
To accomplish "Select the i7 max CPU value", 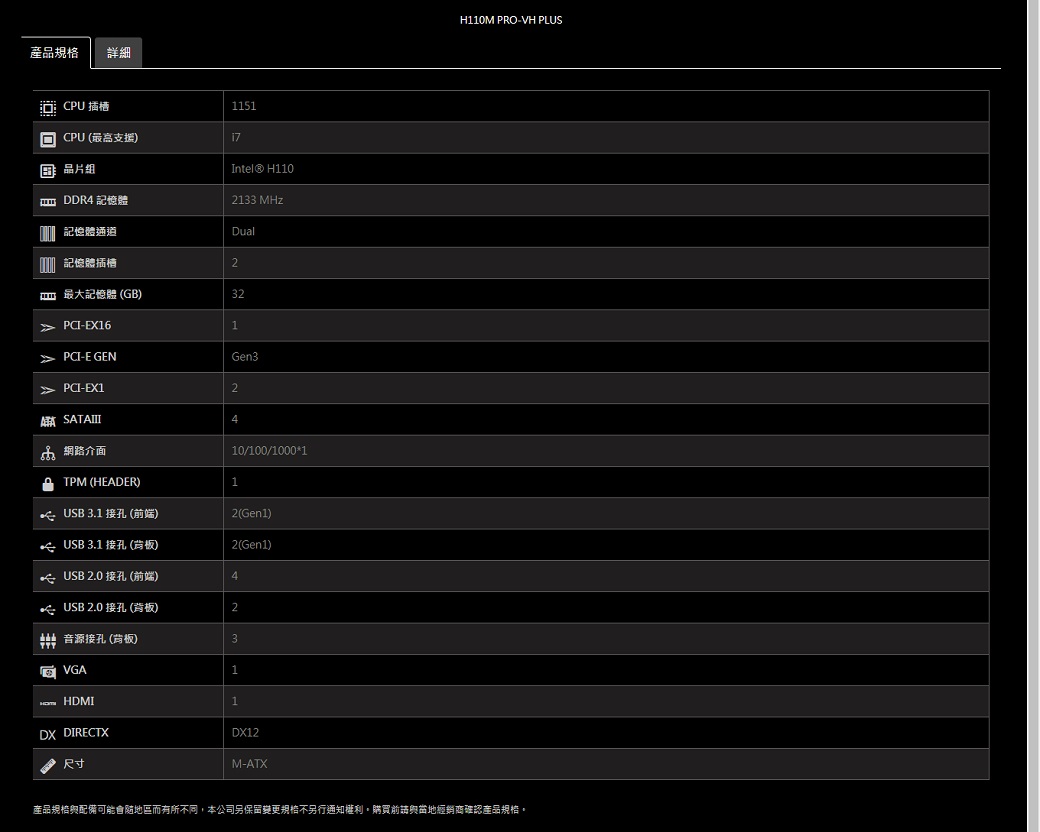I will pyautogui.click(x=236, y=137).
